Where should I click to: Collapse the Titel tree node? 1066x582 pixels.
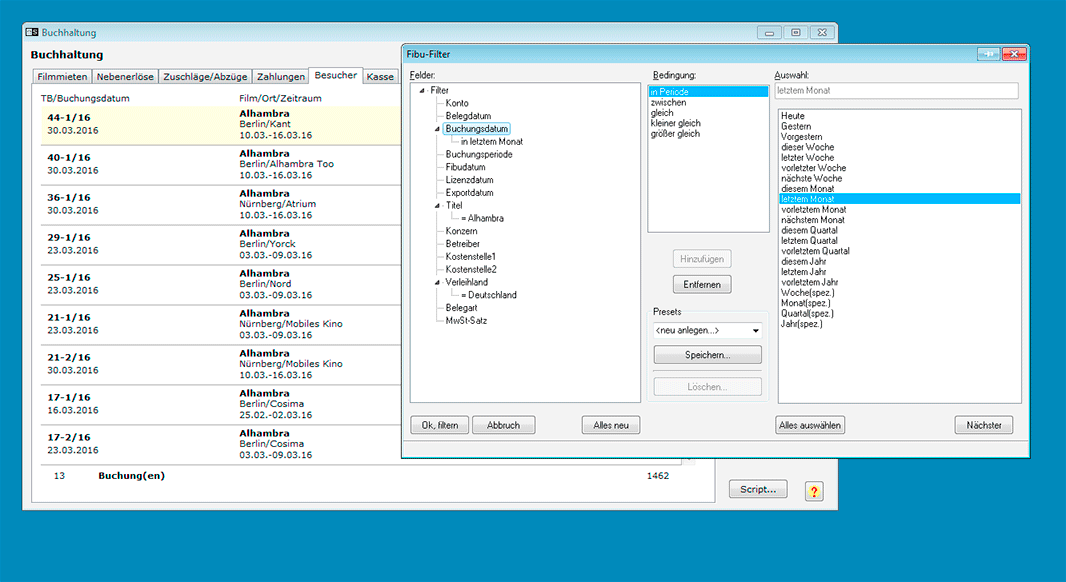pos(437,206)
